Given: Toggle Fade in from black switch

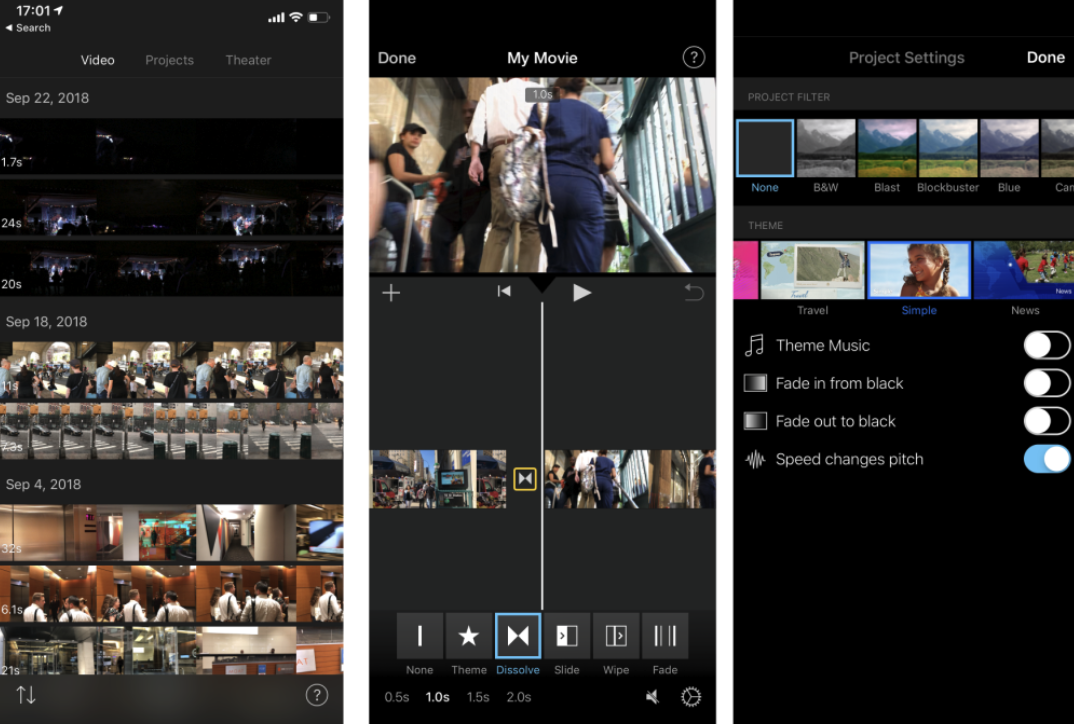Looking at the screenshot, I should pyautogui.click(x=1046, y=383).
